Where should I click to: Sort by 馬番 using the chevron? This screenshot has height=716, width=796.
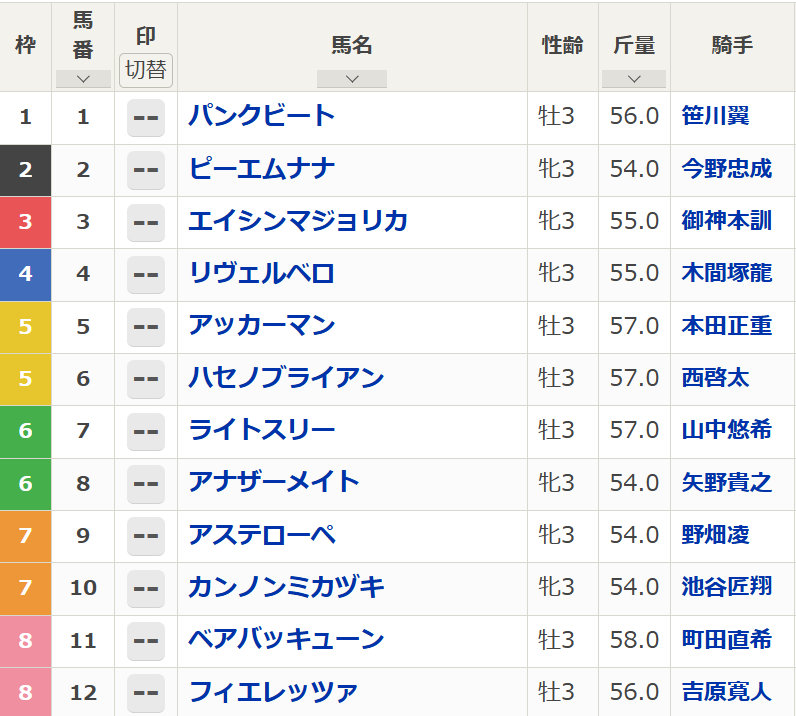point(83,79)
